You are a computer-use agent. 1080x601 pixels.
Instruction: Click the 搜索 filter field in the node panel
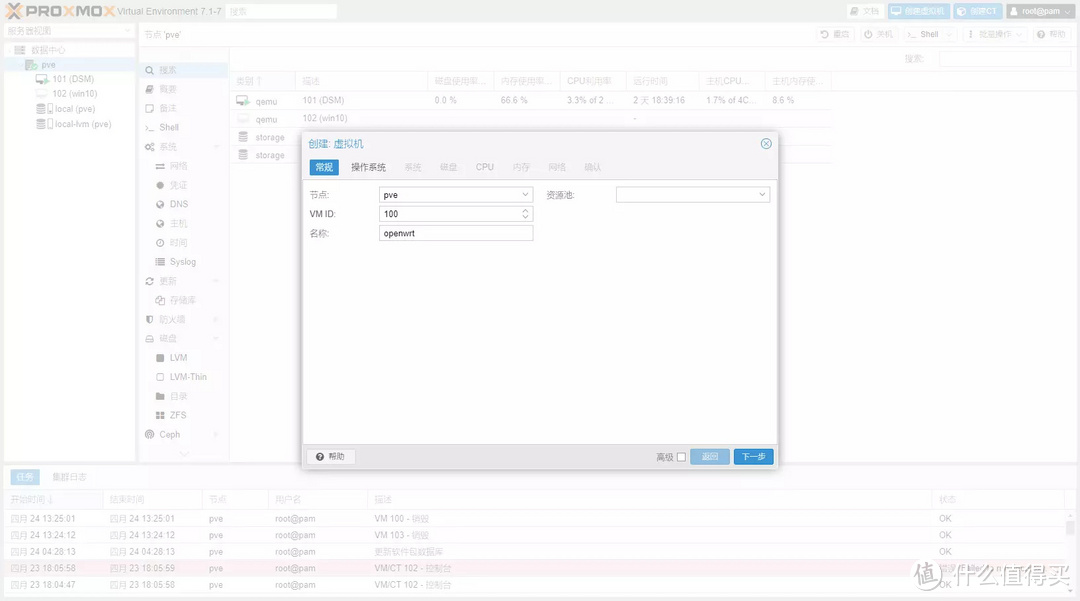[1004, 59]
